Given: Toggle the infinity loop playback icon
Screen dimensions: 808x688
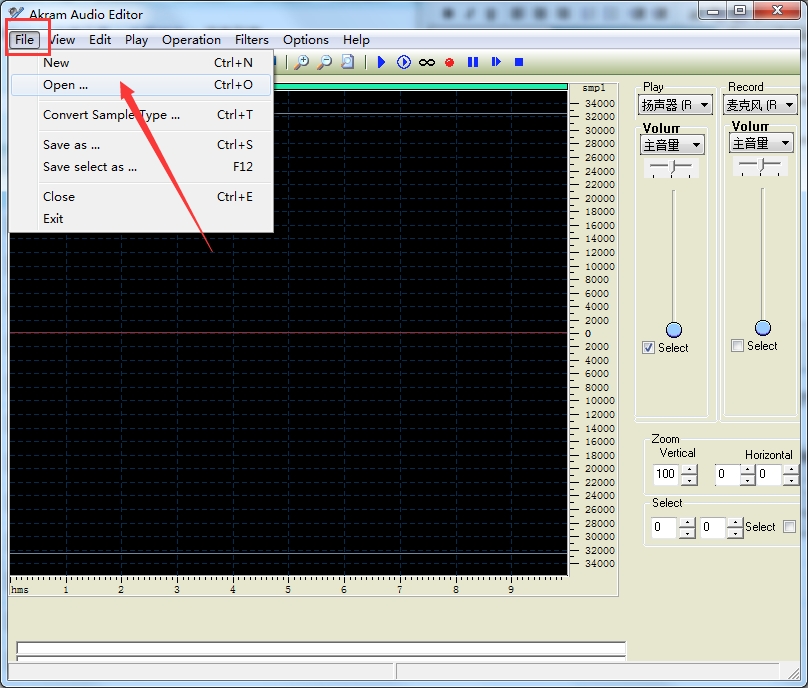Looking at the screenshot, I should tap(427, 62).
